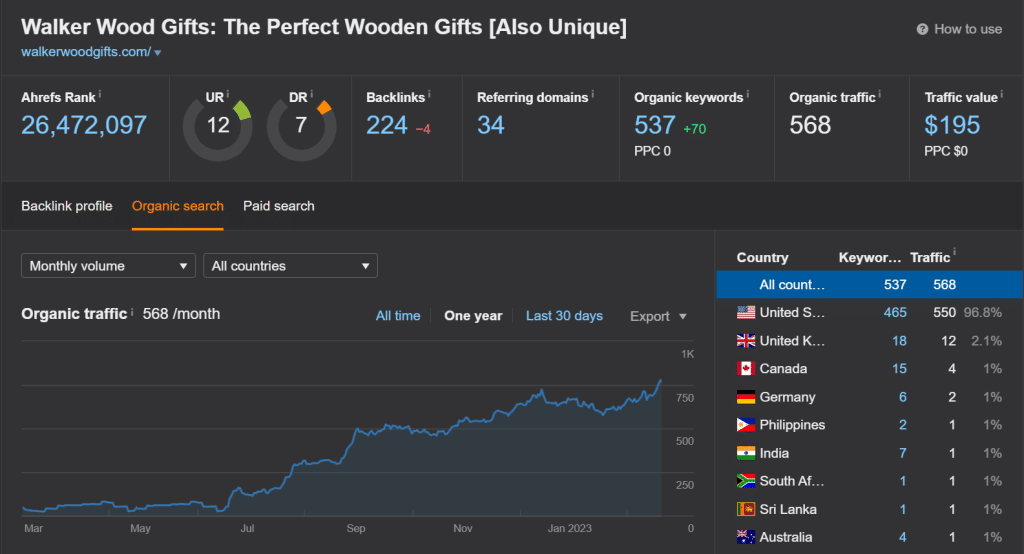
Task: Click the page title Walker Wood Gifts
Action: [324, 27]
